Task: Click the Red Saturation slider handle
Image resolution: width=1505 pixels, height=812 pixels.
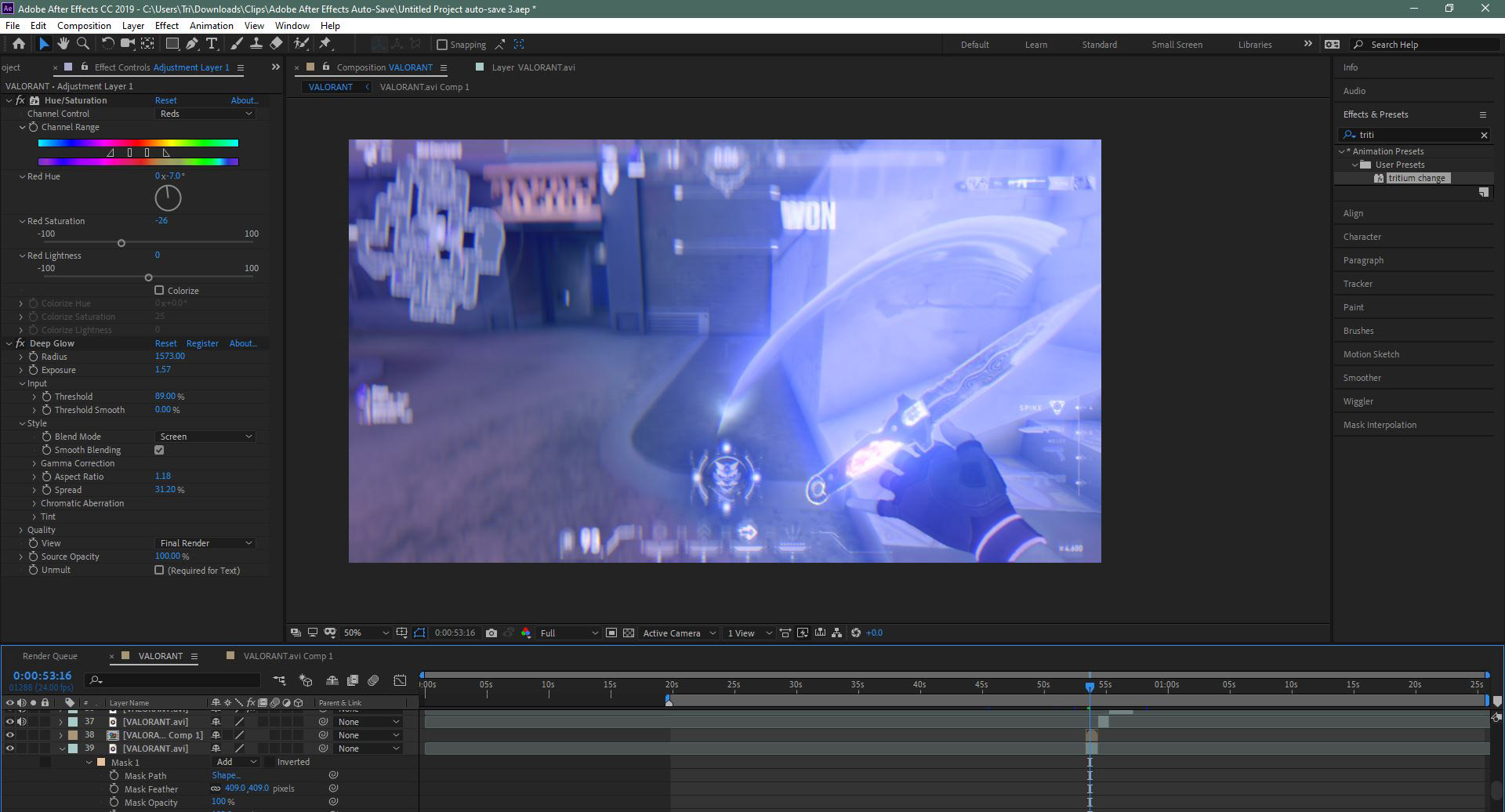Action: [x=121, y=243]
